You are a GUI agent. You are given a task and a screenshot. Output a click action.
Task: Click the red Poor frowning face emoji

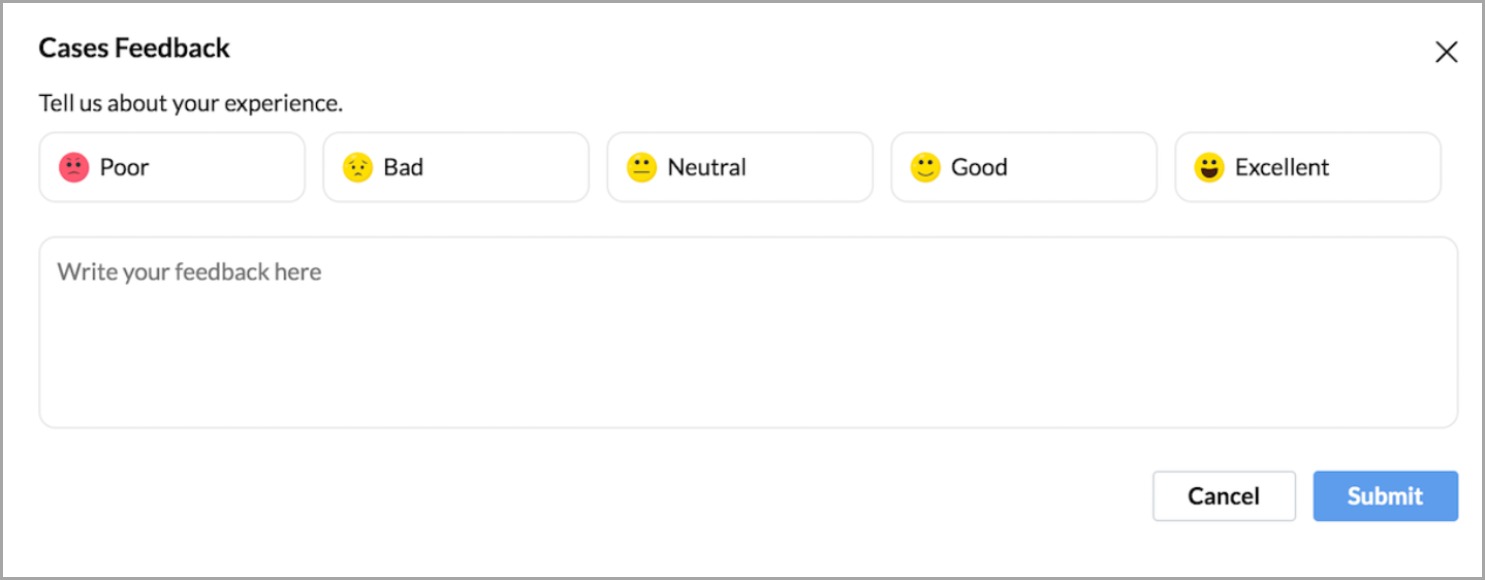pyautogui.click(x=74, y=167)
